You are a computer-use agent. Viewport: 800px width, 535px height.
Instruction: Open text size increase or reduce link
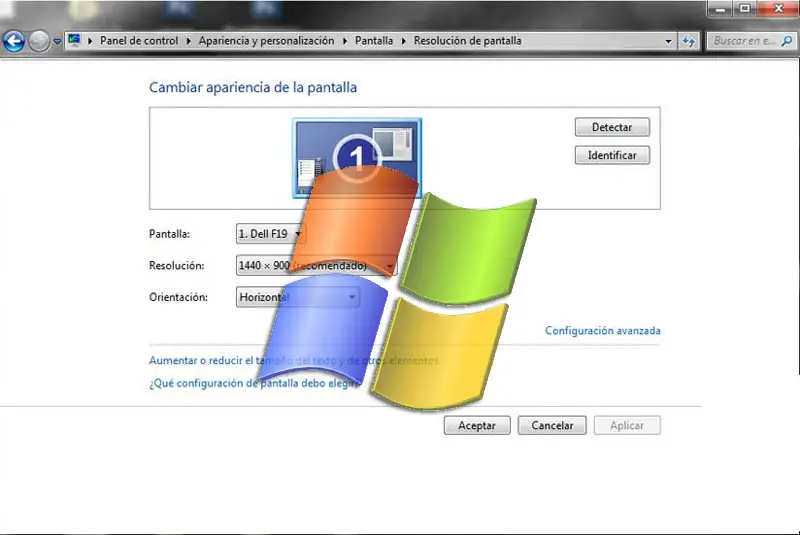[x=294, y=360]
